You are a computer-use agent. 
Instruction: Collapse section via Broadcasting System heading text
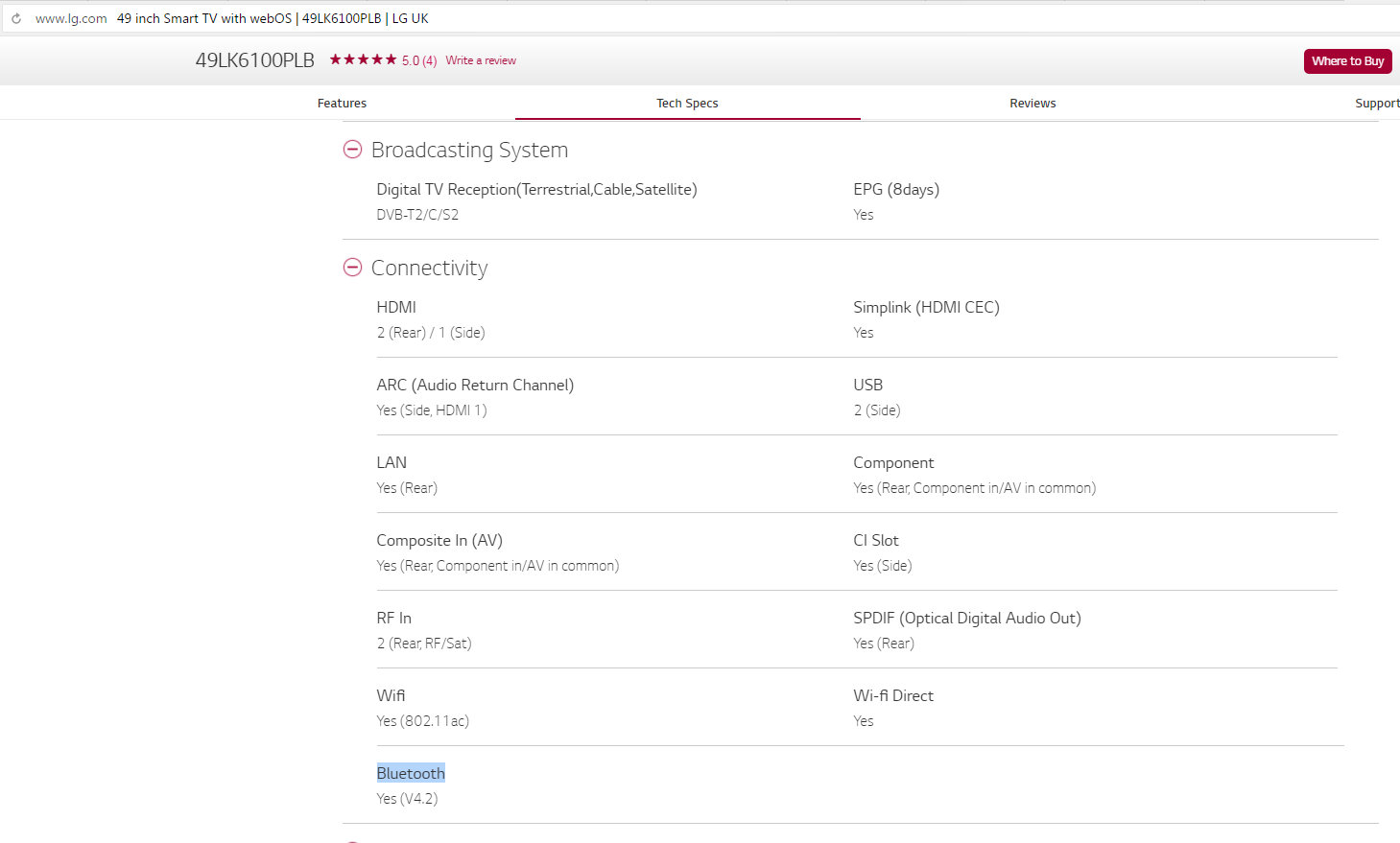pyautogui.click(x=469, y=151)
